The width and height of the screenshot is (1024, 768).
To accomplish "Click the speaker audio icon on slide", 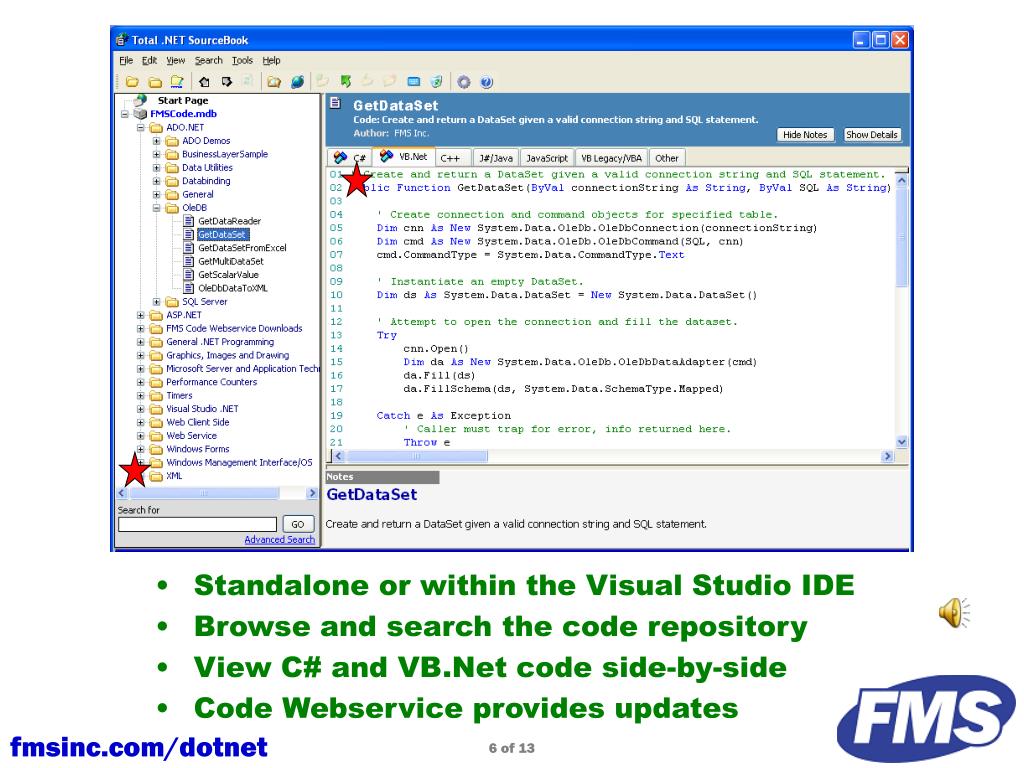I will pyautogui.click(x=955, y=613).
